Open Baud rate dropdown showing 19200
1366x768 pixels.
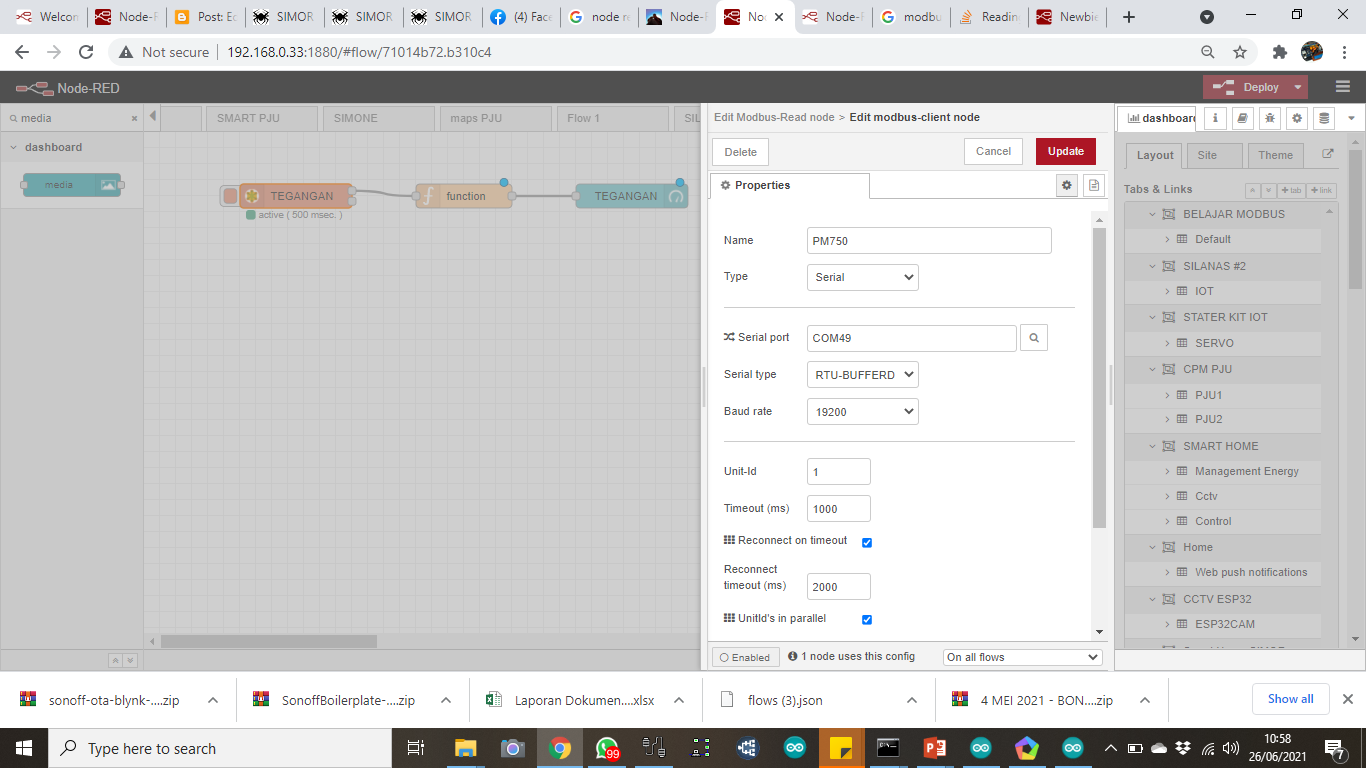pyautogui.click(x=863, y=411)
